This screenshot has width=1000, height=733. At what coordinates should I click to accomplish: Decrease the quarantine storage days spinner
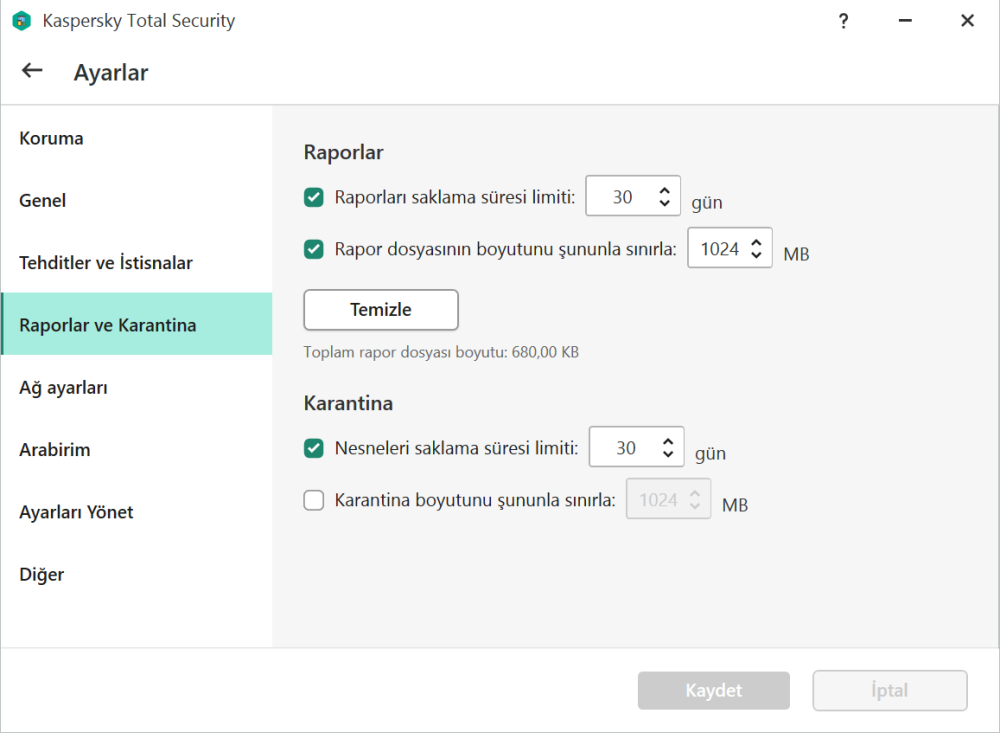[x=668, y=454]
